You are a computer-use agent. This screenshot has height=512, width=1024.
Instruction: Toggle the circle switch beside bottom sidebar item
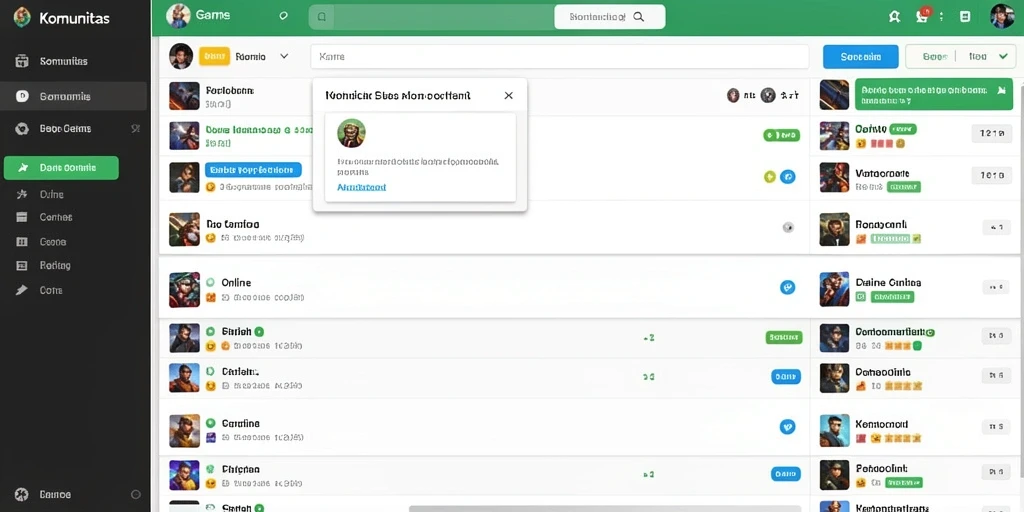136,494
